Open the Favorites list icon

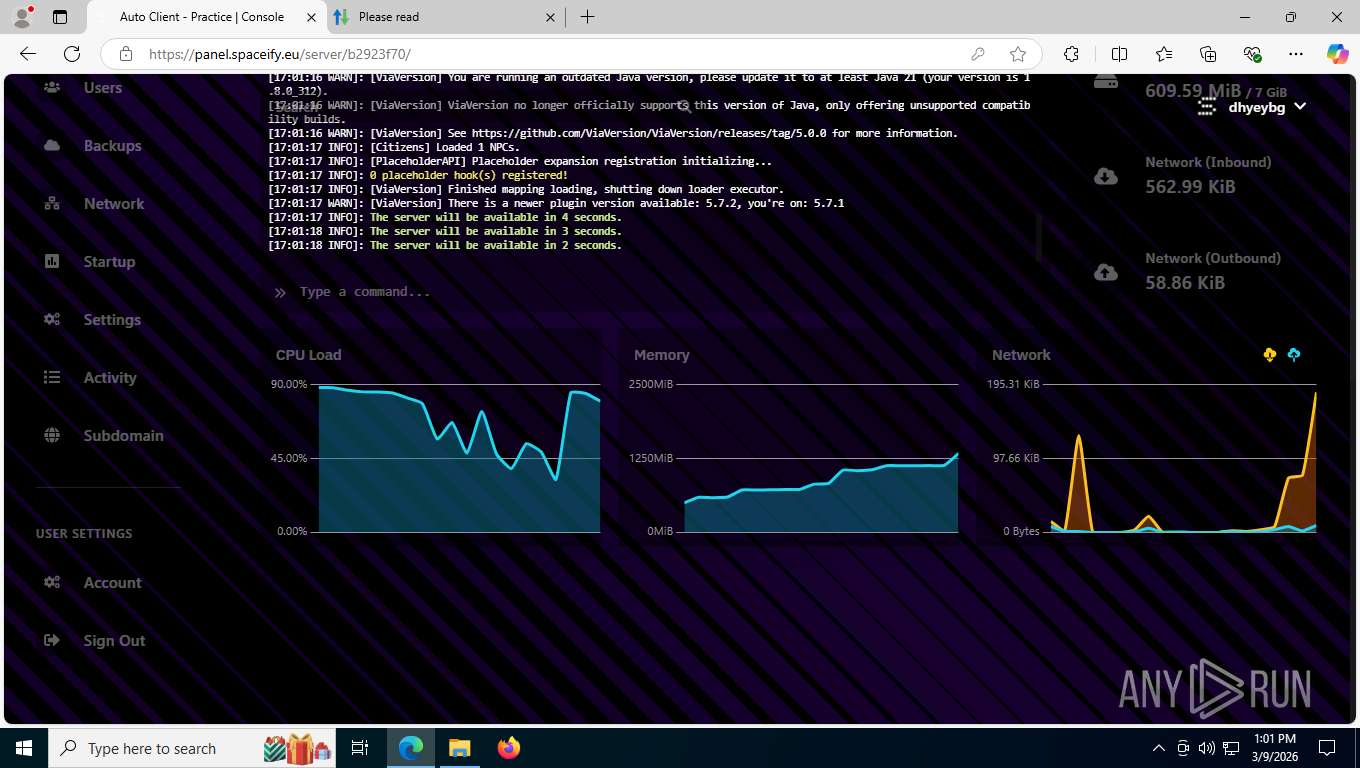coord(1164,54)
